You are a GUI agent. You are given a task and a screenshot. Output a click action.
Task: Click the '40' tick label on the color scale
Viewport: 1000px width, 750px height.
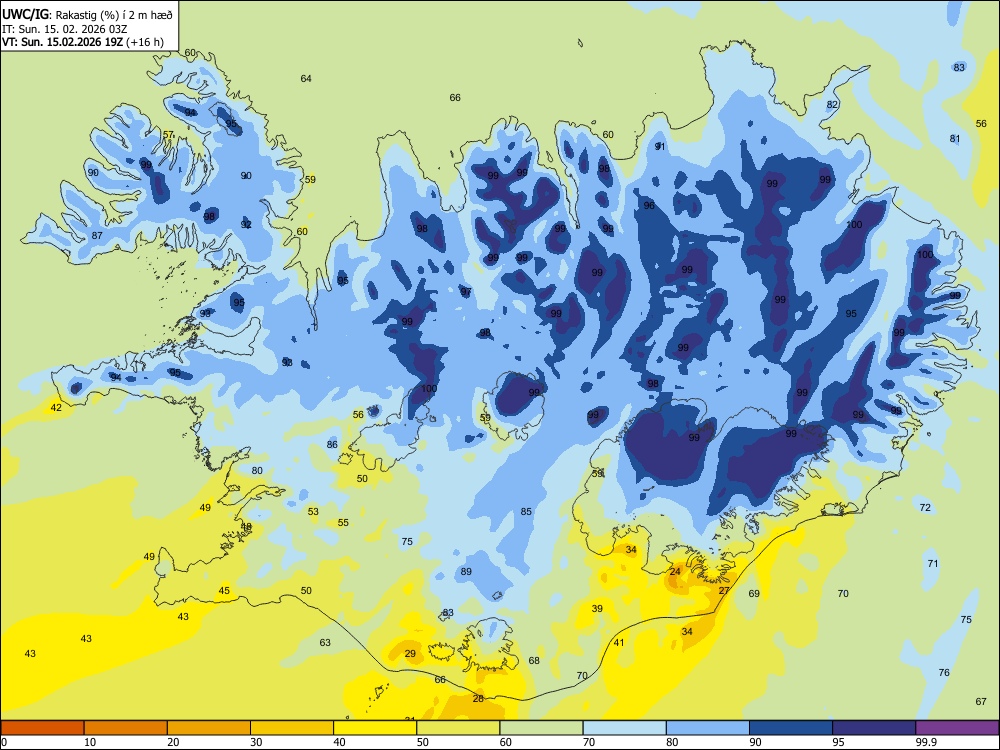pyautogui.click(x=339, y=742)
